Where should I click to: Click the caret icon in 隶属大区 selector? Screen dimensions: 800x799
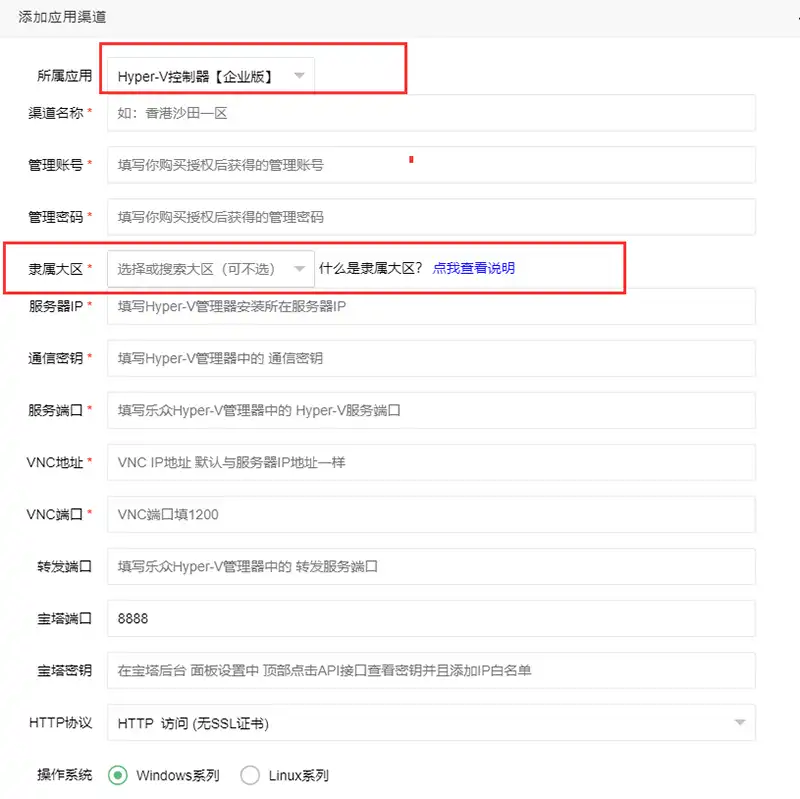click(298, 268)
